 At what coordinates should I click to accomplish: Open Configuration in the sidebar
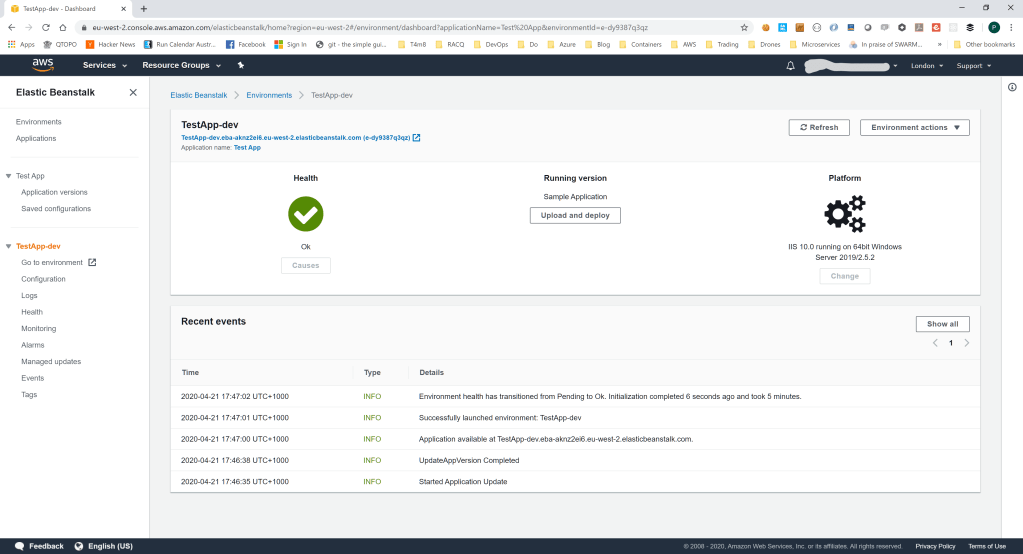[x=43, y=279]
